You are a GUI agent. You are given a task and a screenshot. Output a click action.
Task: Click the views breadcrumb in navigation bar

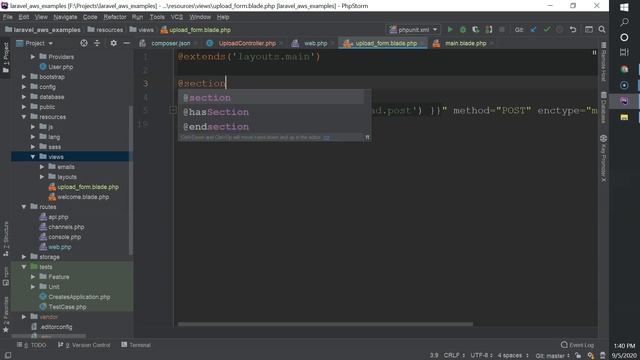click(x=141, y=30)
